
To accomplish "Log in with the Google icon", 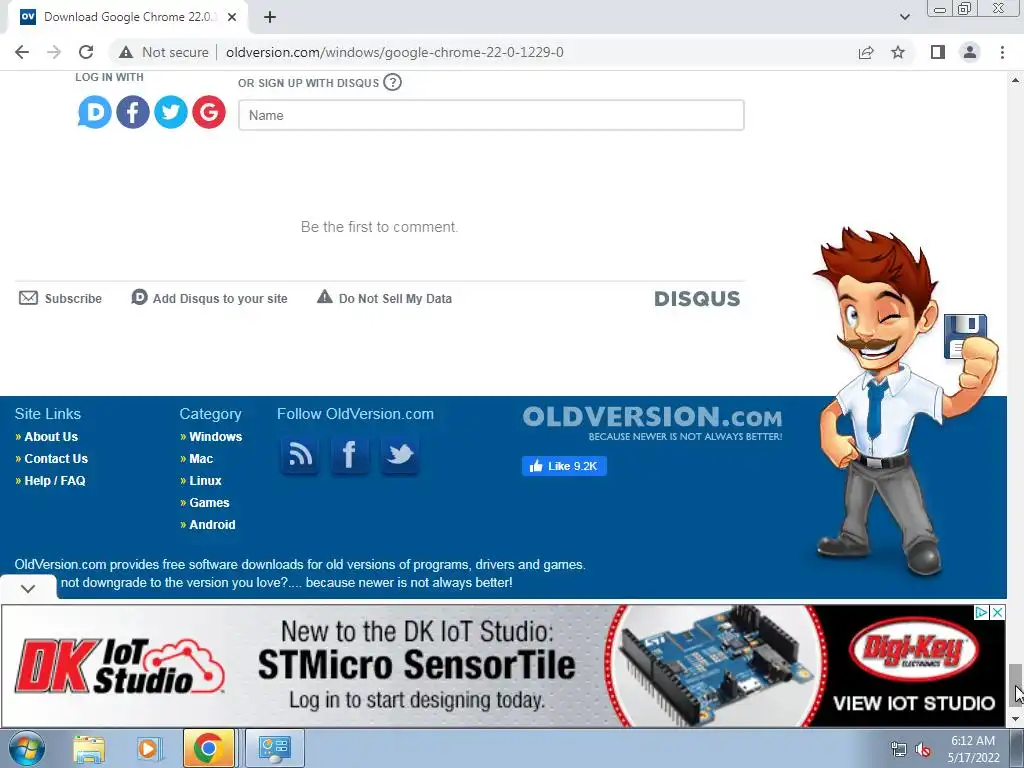I will pyautogui.click(x=208, y=112).
